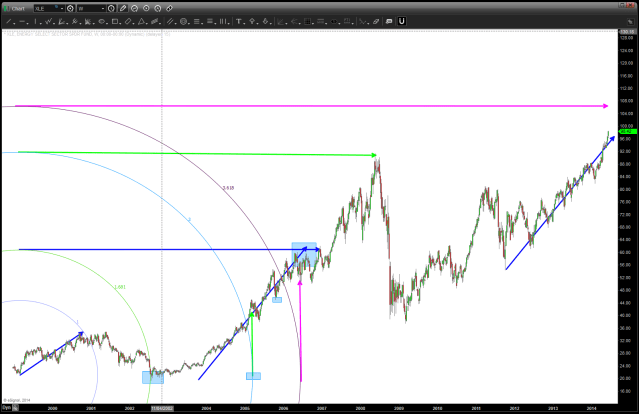Viewport: 639px width, 414px height.
Task: Select the three horizontal lines tool
Action: point(197,21)
